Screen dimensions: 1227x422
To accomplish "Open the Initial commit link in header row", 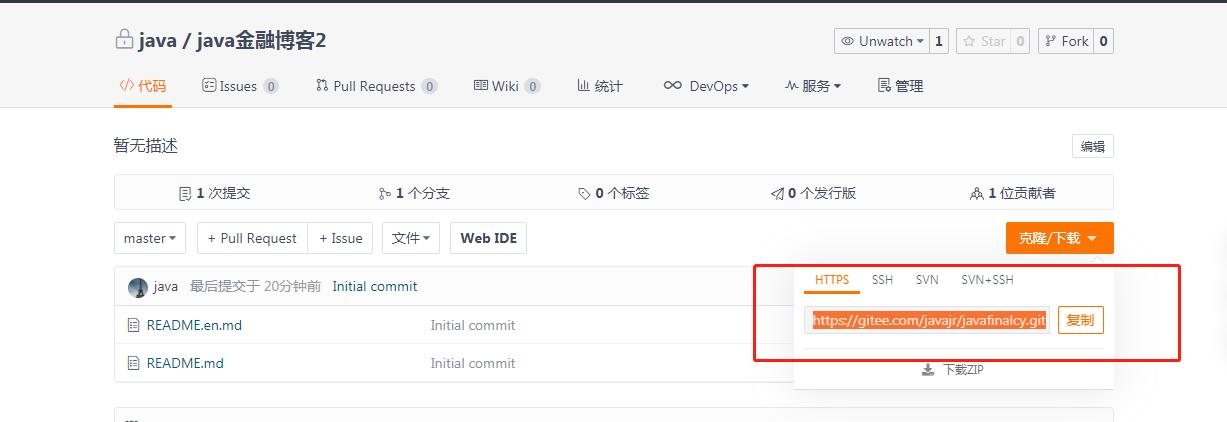I will coord(375,286).
